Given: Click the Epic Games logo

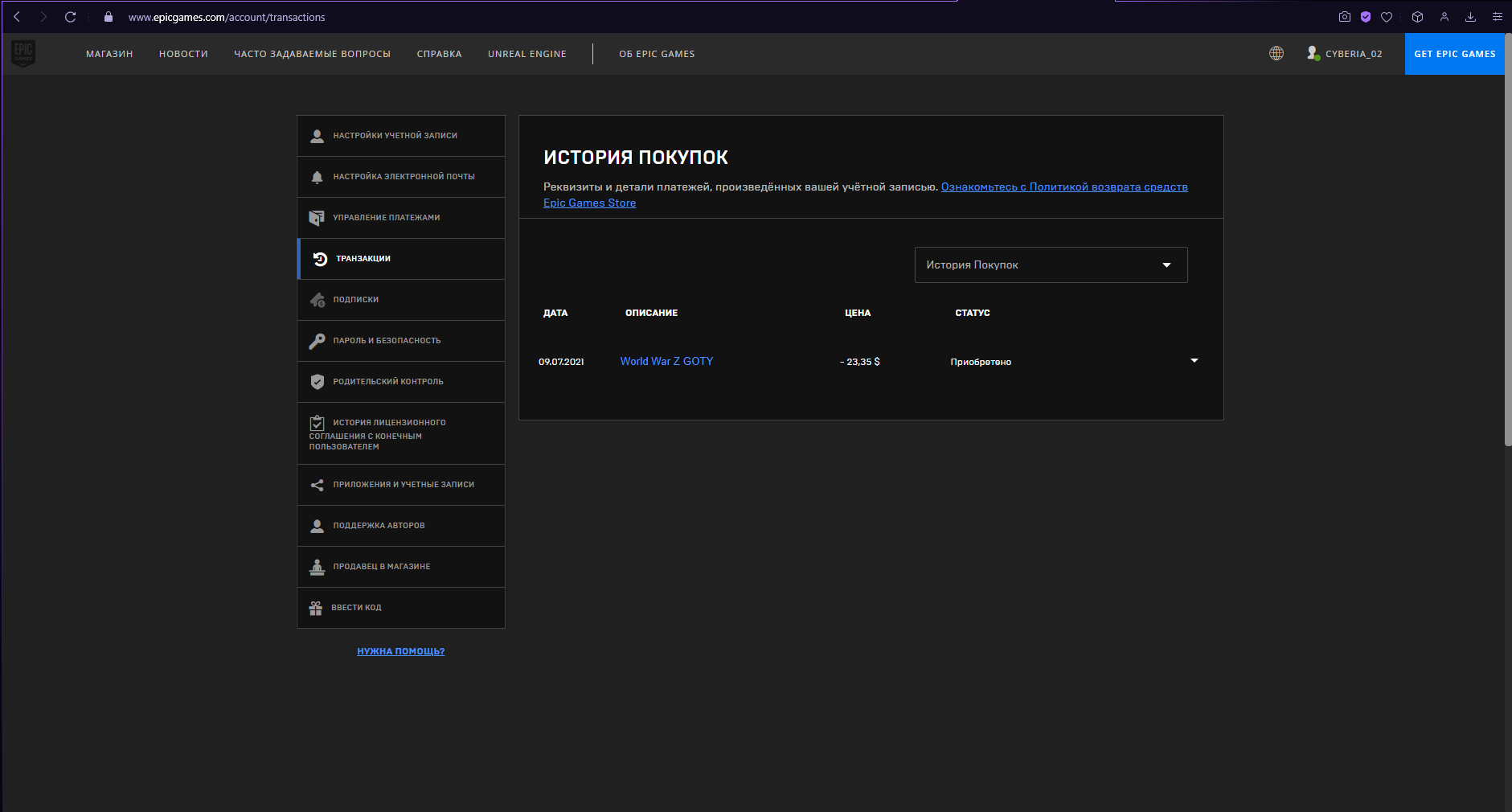Looking at the screenshot, I should (23, 54).
